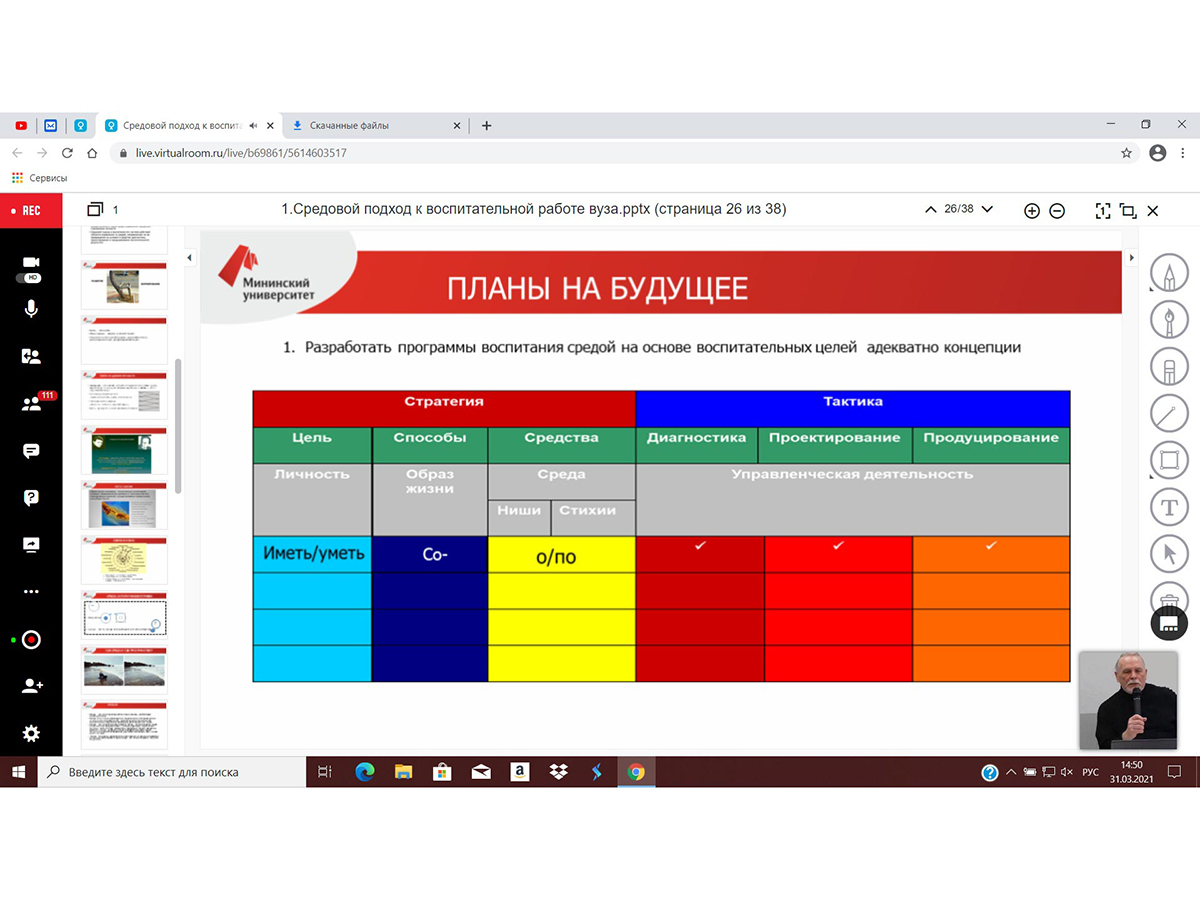The width and height of the screenshot is (1200, 900).
Task: Click the round record button in sidebar
Action: click(x=31, y=640)
